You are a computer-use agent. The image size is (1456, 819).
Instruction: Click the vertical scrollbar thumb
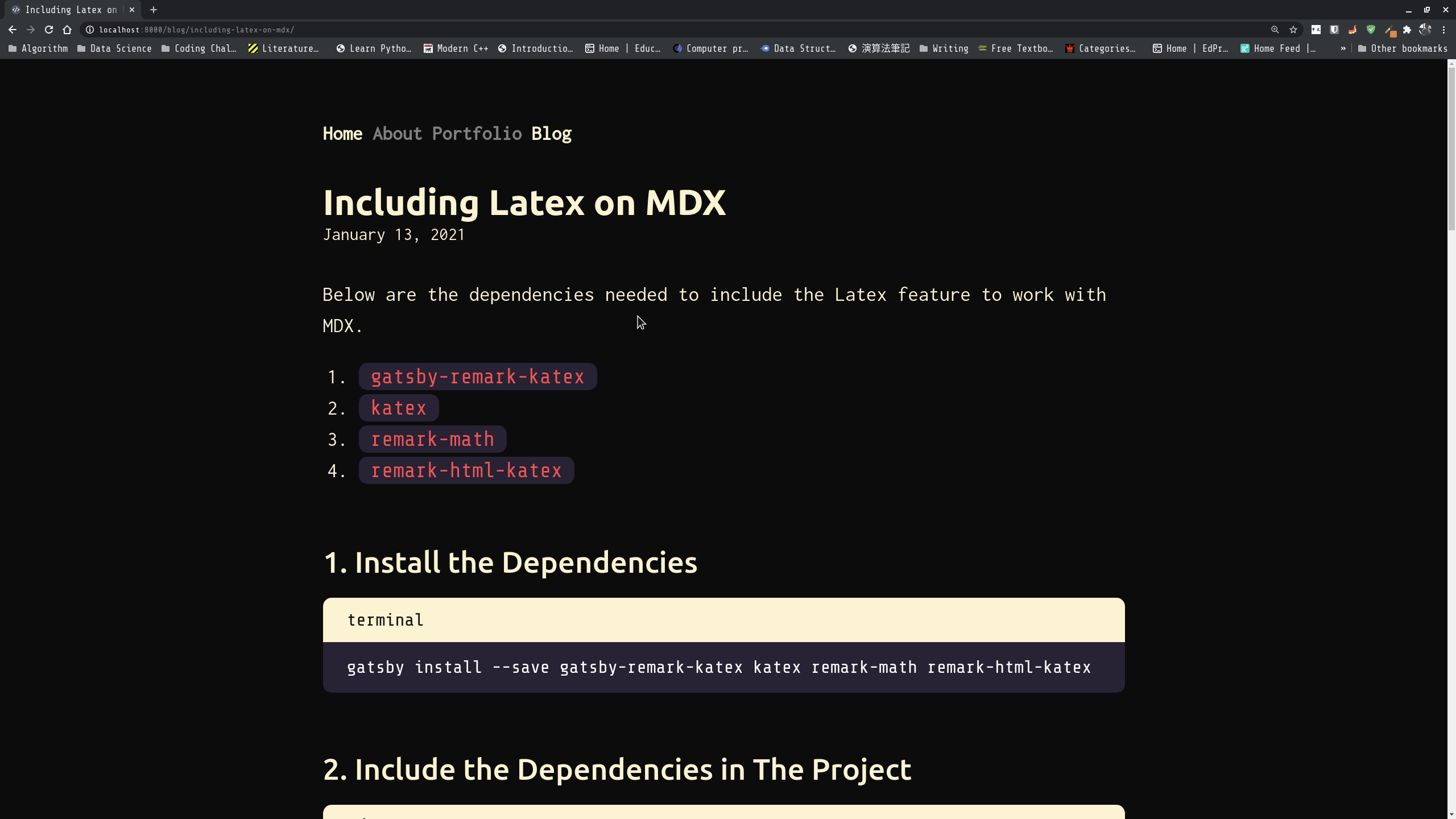[1451, 149]
